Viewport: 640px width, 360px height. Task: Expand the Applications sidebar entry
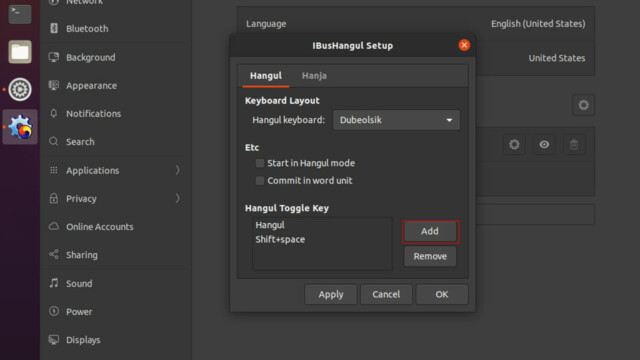[x=116, y=170]
